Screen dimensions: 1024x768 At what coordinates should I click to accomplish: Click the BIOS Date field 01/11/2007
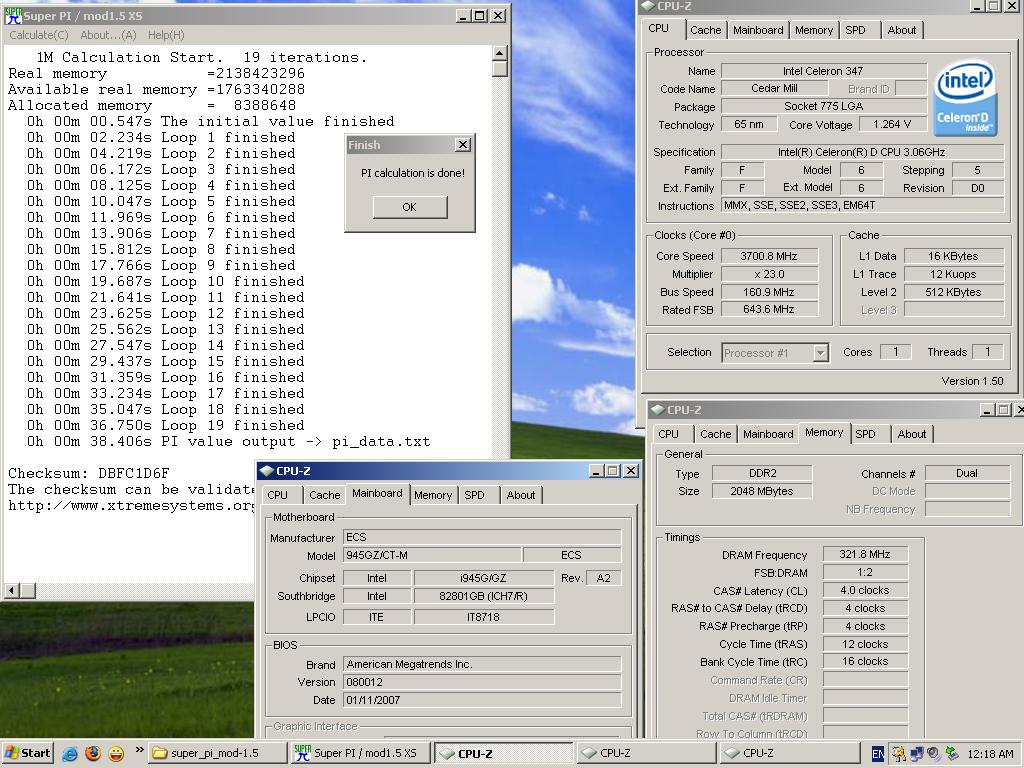[x=482, y=700]
